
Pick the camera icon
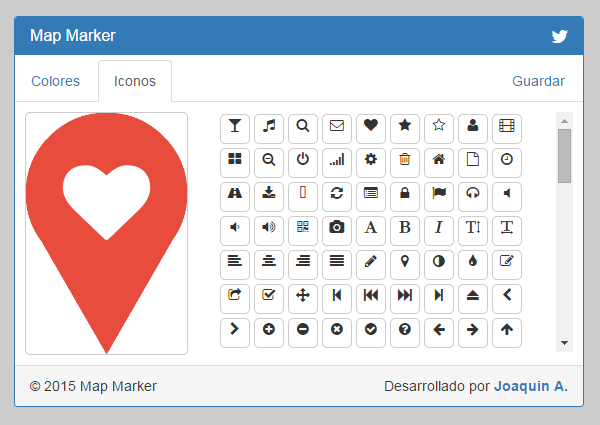point(337,231)
